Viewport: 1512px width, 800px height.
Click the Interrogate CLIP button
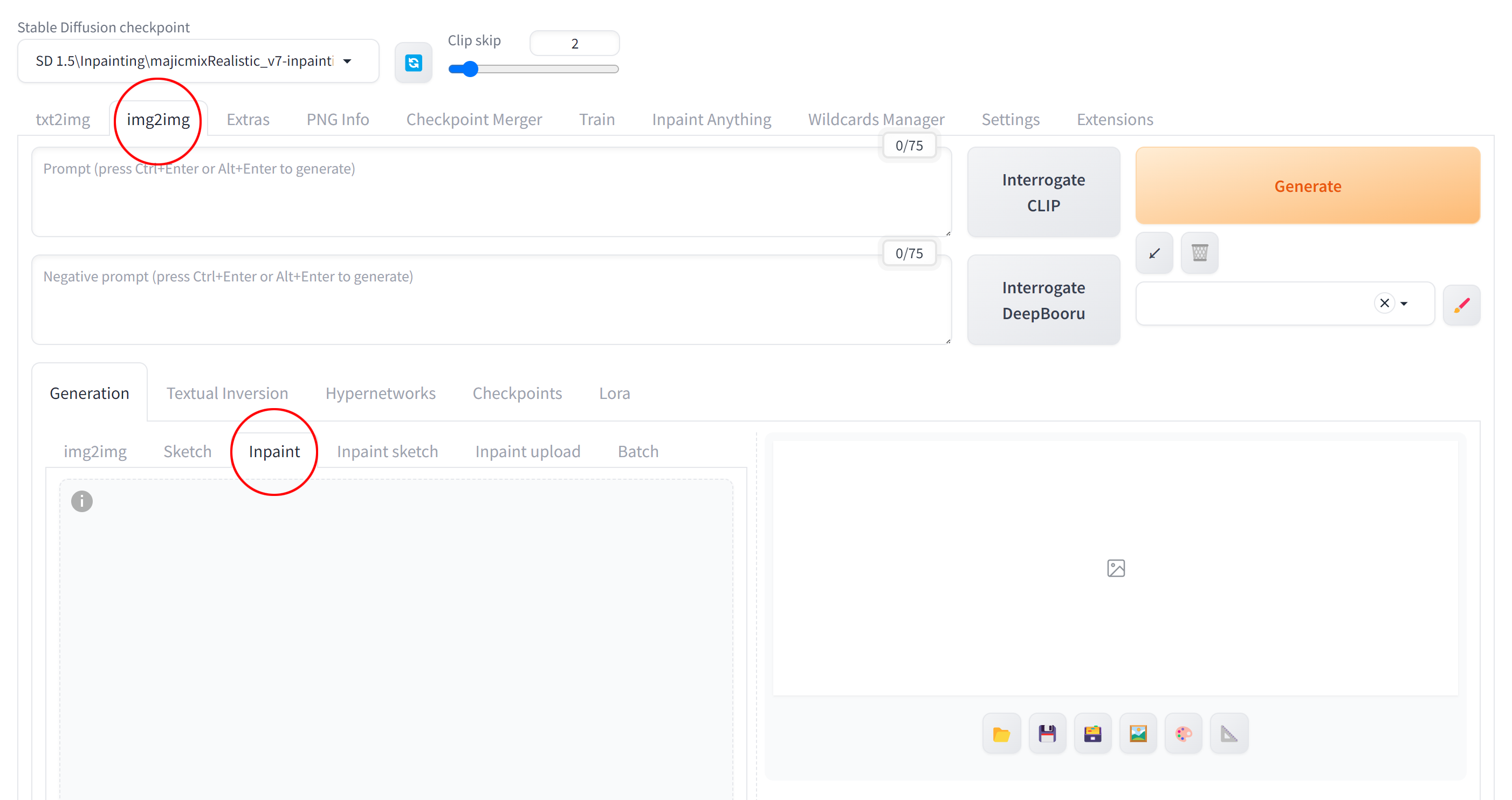coord(1043,192)
